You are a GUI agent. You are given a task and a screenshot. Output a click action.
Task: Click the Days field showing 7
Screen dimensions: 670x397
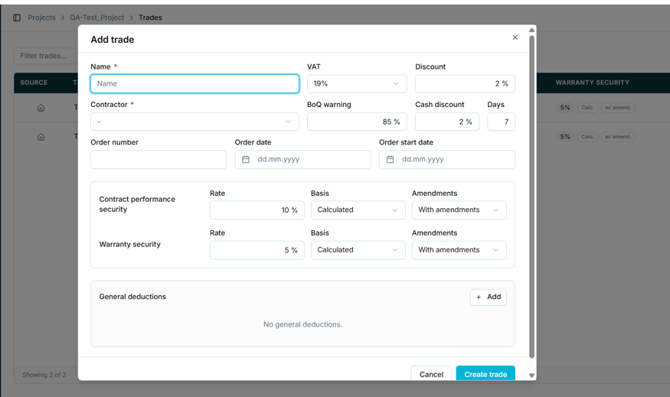pos(501,121)
